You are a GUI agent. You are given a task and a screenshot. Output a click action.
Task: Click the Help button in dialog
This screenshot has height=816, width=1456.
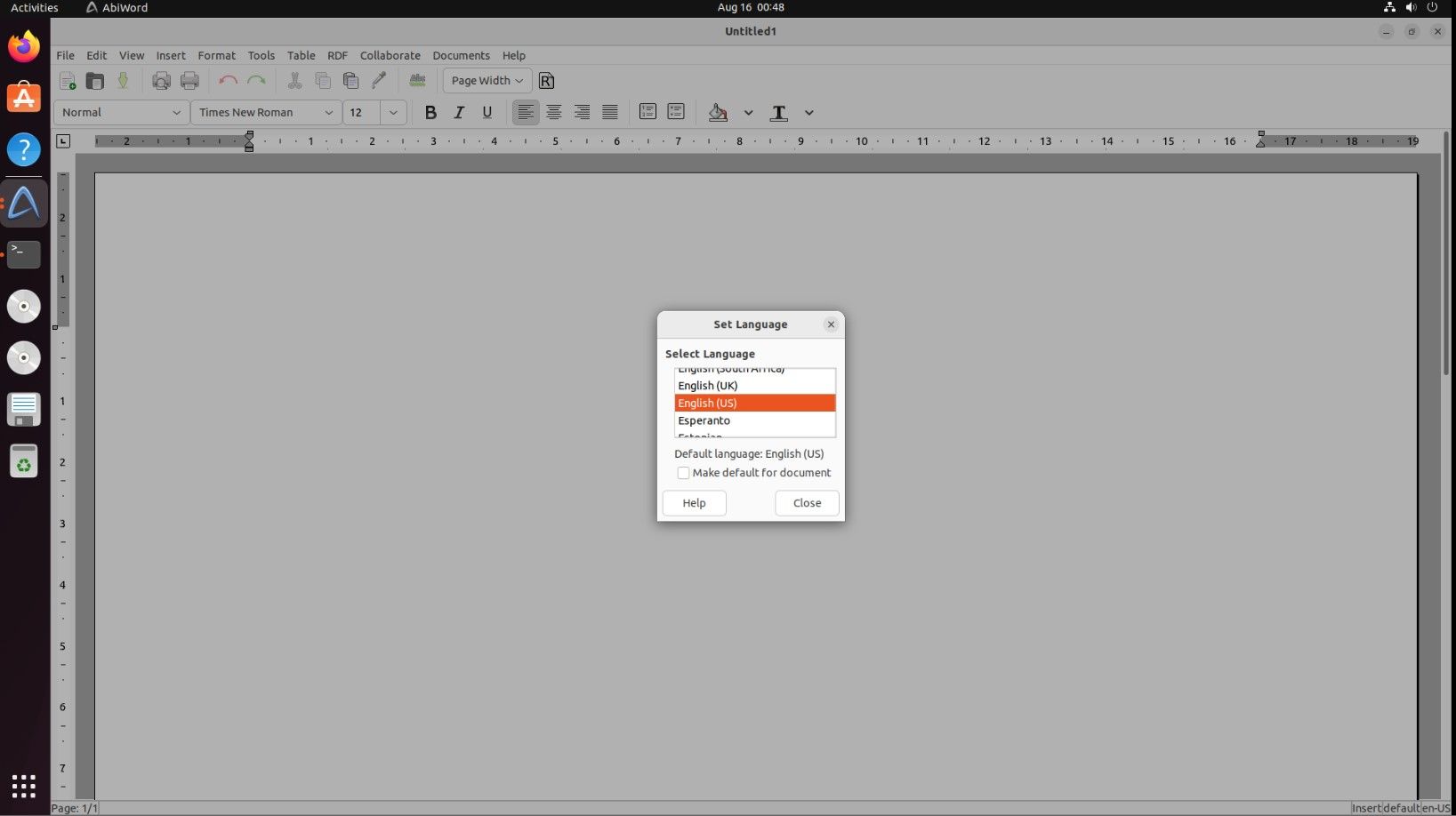[x=694, y=503]
